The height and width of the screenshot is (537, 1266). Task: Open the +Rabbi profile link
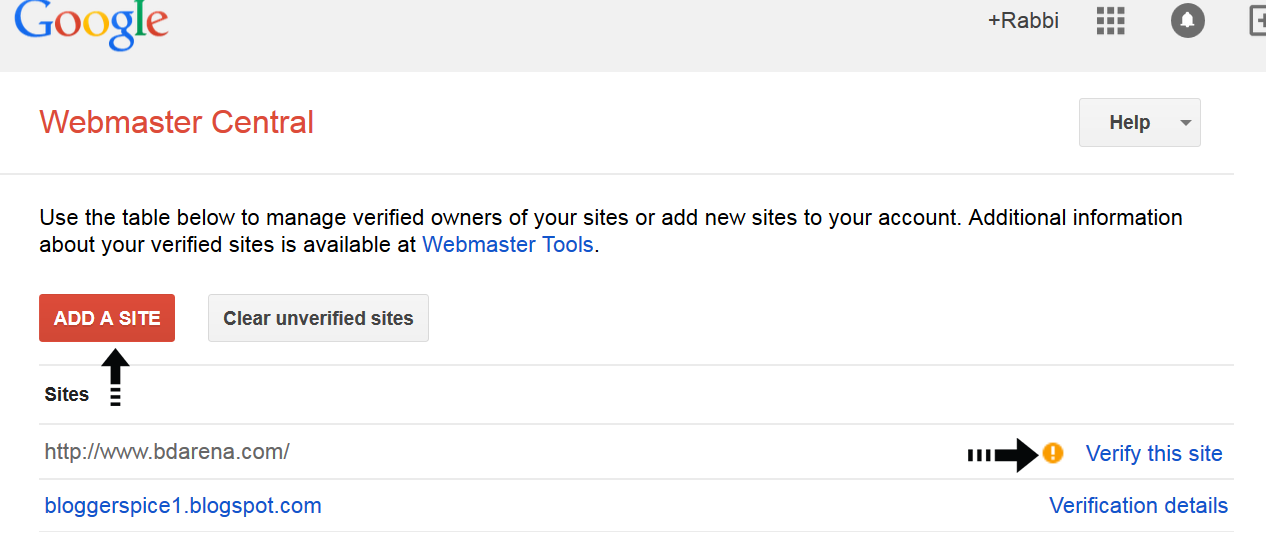[x=1023, y=20]
